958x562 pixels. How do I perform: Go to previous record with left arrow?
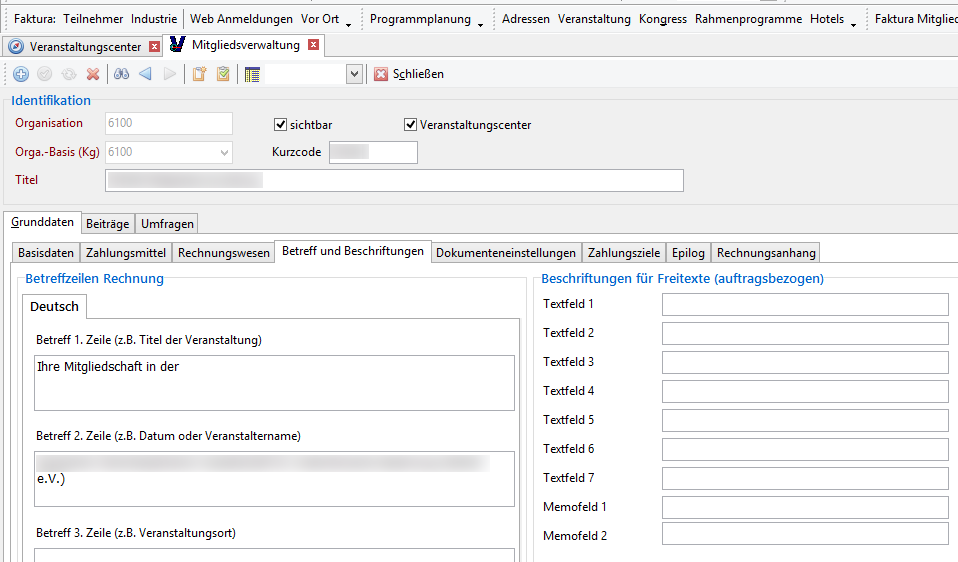[145, 74]
